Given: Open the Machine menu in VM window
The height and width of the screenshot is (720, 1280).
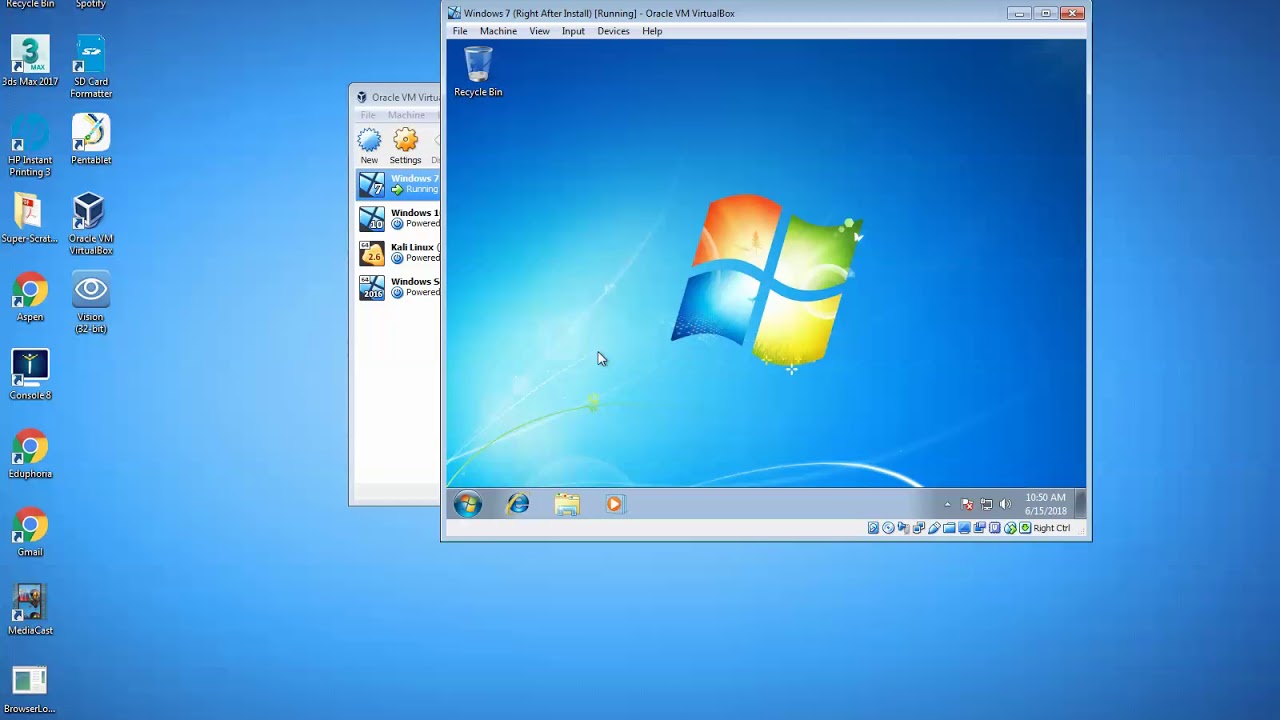Looking at the screenshot, I should point(498,31).
